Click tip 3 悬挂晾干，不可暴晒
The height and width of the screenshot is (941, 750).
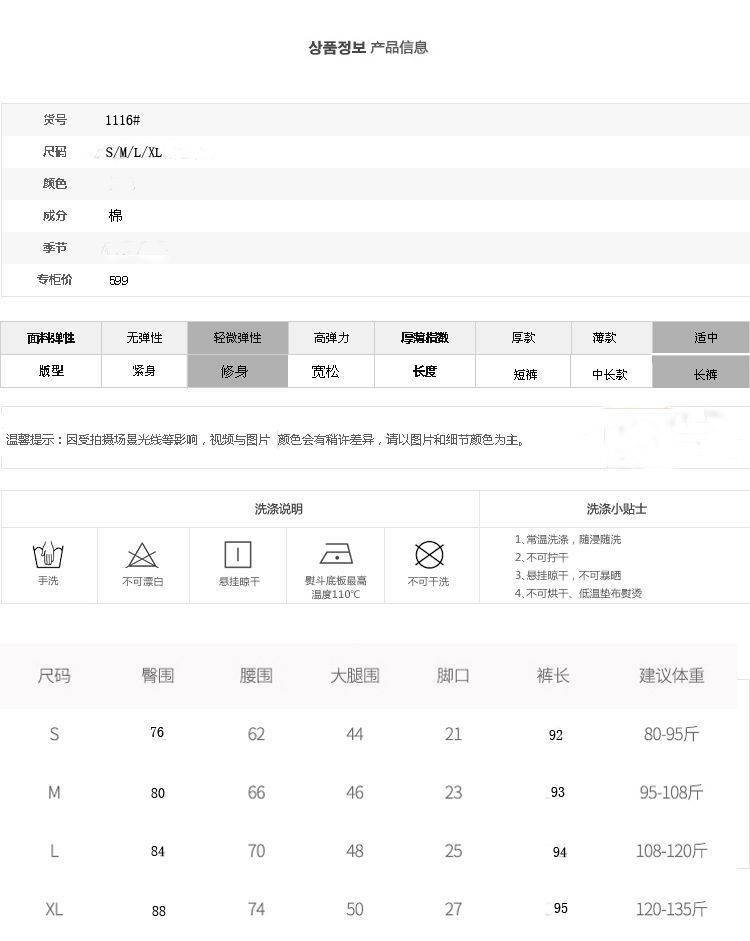(x=568, y=576)
